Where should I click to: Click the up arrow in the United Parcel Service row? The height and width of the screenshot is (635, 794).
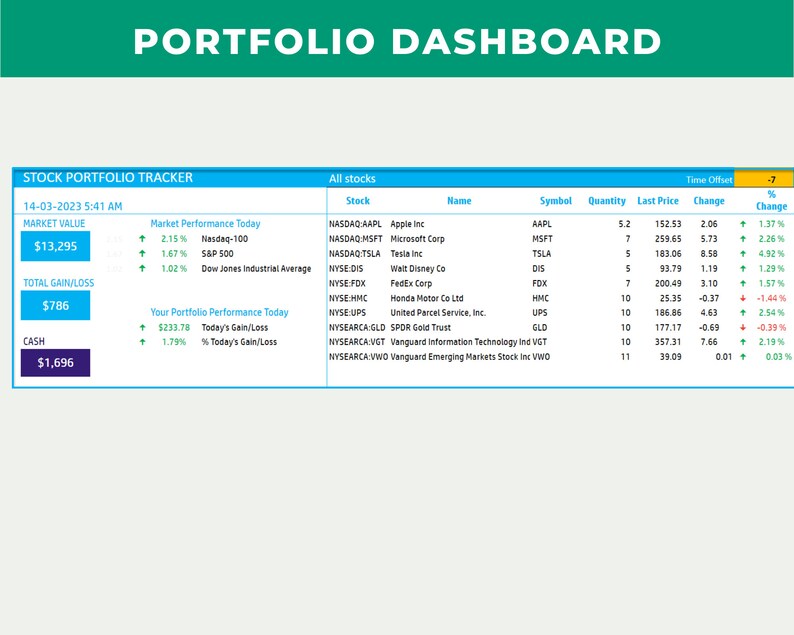point(743,312)
